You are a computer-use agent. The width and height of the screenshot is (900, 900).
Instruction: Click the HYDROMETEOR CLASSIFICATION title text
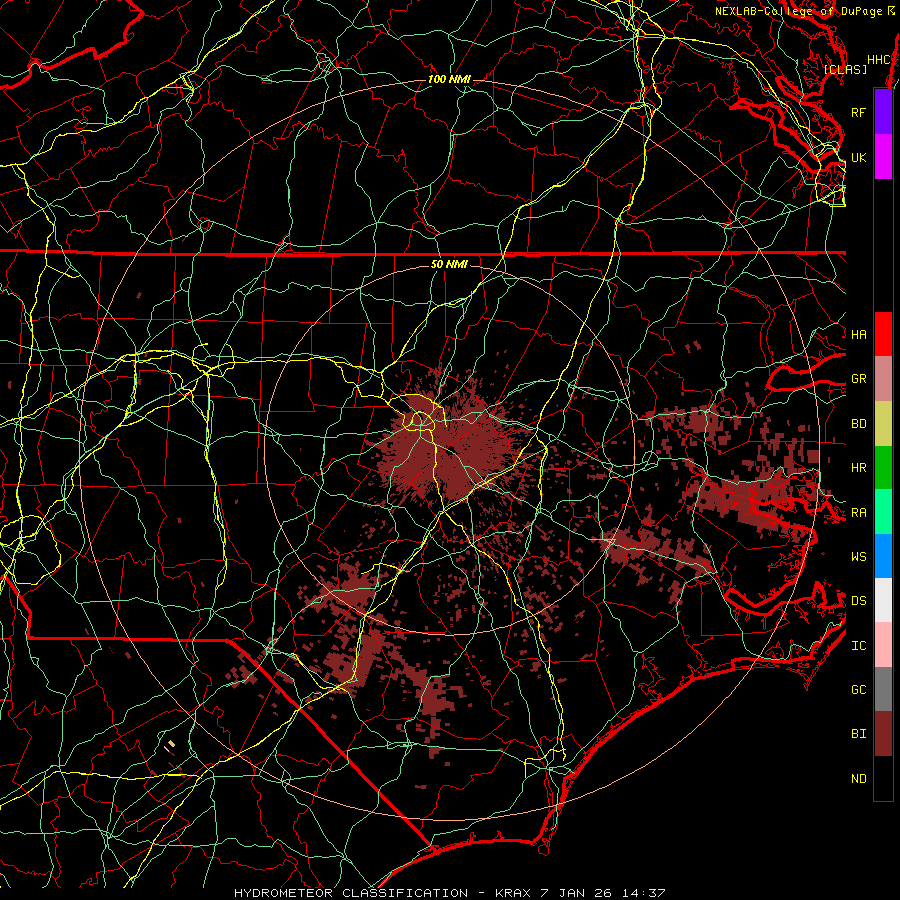[x=351, y=893]
